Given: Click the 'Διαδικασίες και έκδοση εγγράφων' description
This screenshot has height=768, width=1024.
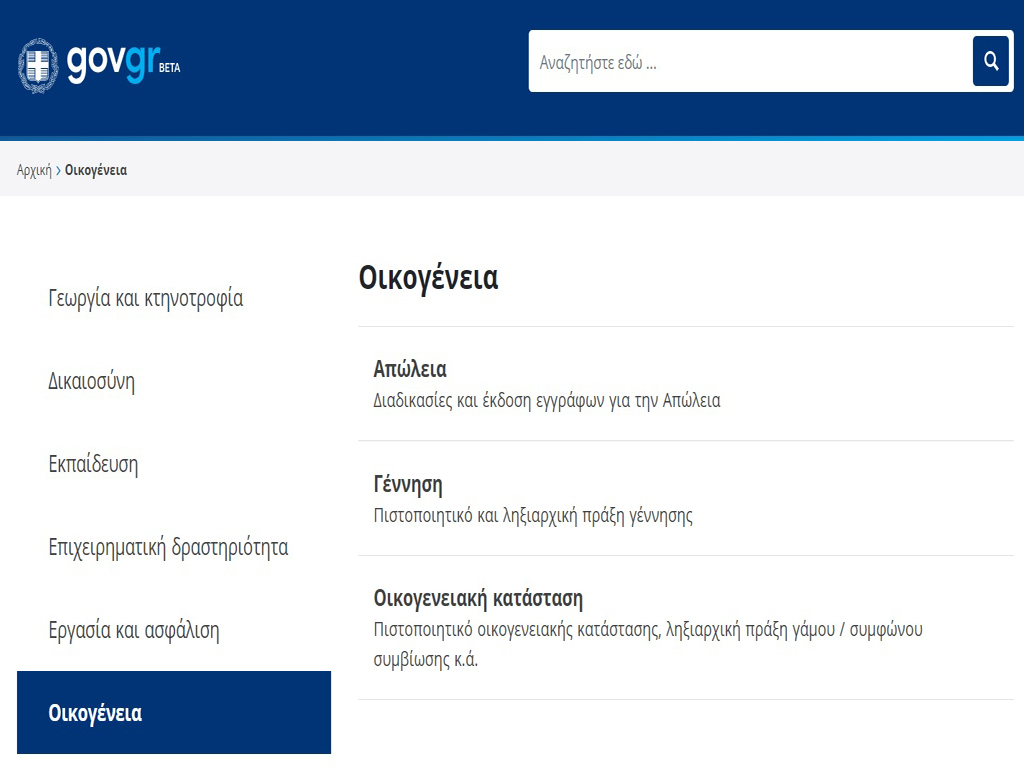Looking at the screenshot, I should (546, 401).
